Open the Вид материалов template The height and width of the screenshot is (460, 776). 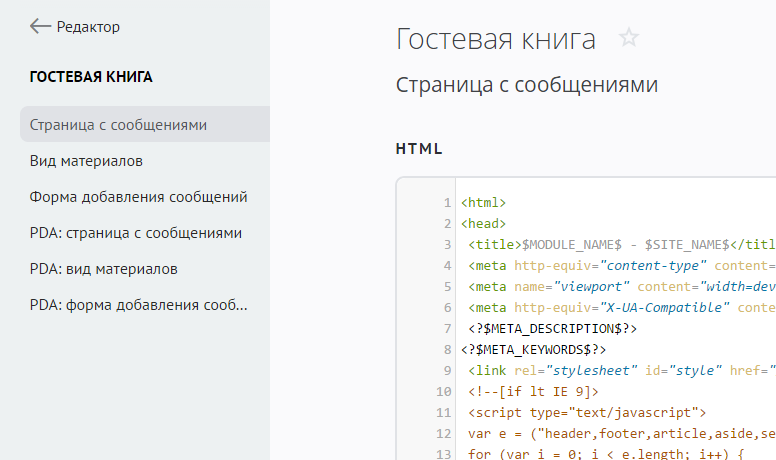86,161
